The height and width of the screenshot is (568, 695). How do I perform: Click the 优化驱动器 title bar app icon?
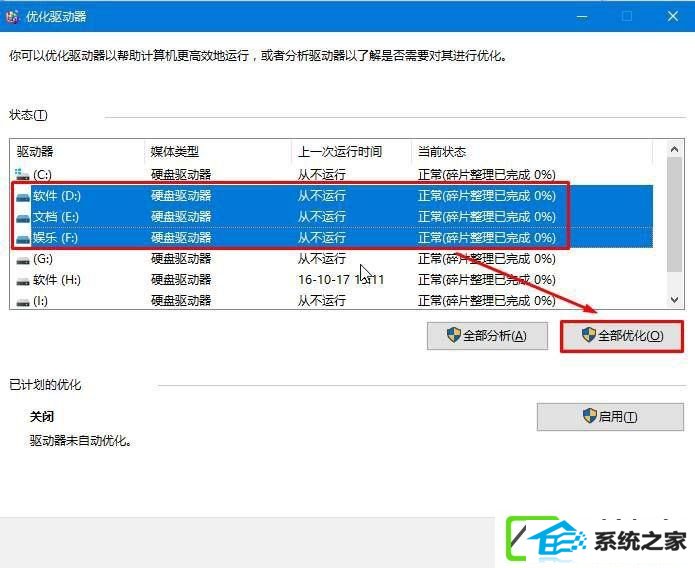12,17
